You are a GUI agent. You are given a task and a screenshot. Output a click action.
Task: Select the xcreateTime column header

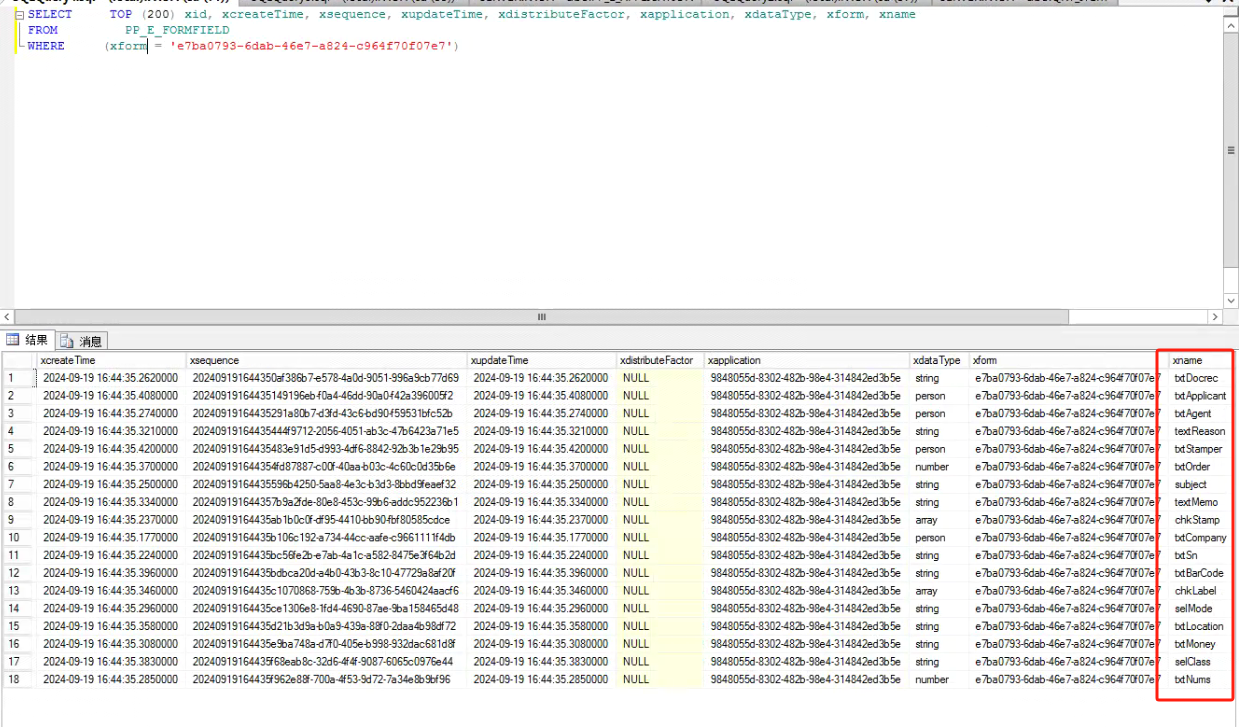(x=67, y=360)
